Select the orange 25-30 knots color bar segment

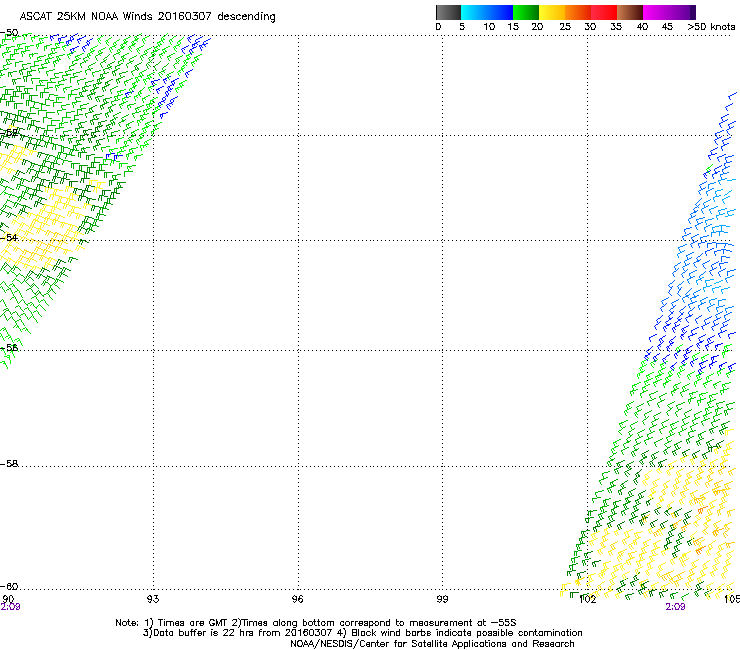point(578,12)
